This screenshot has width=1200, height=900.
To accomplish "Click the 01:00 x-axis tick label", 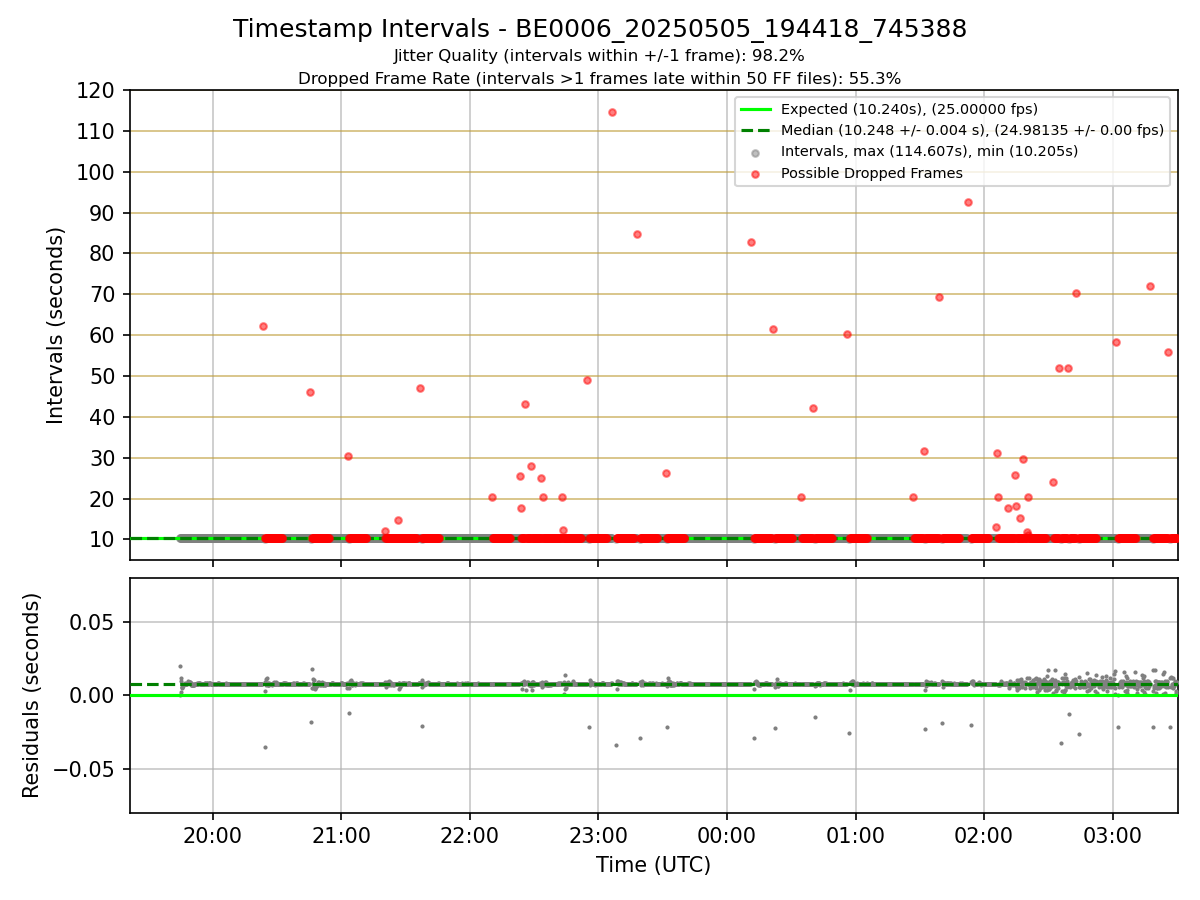I will point(855,834).
